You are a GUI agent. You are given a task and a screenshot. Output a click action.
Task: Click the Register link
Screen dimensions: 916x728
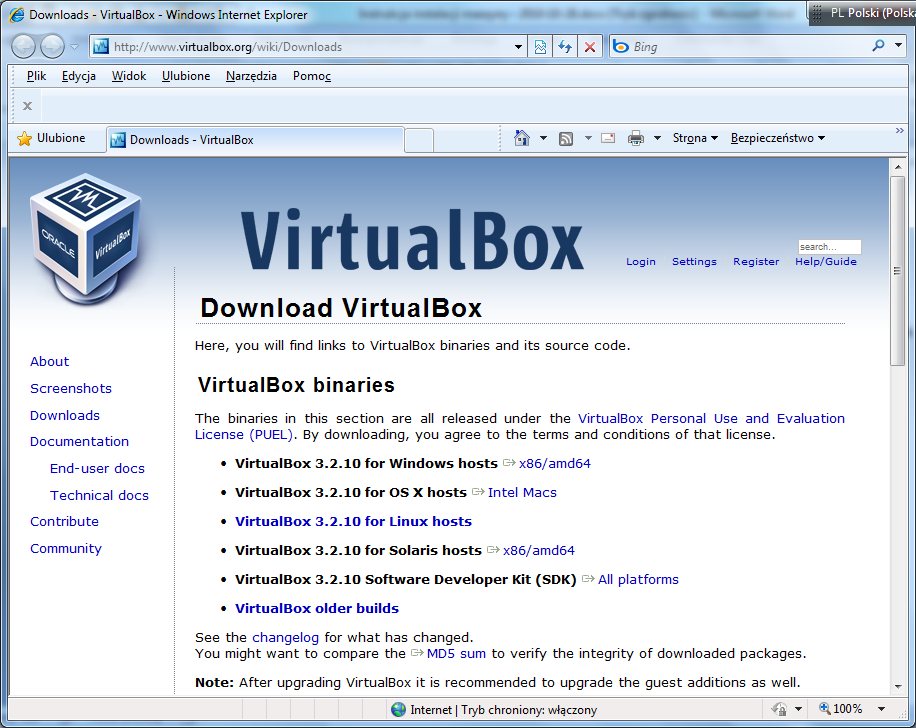(756, 262)
